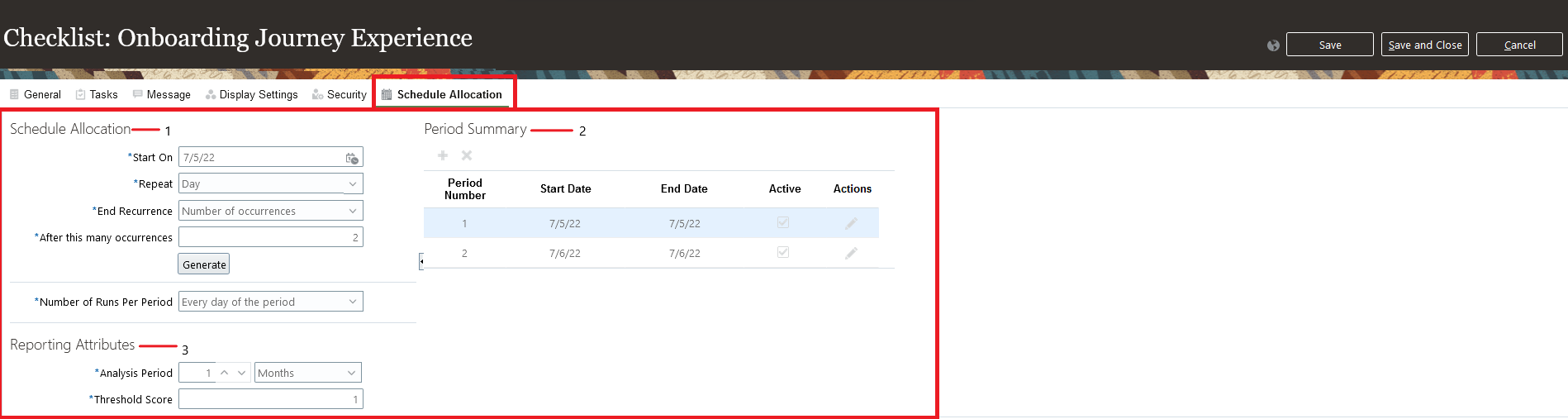Image resolution: width=1568 pixels, height=419 pixels.
Task: Edit period 1 with the pencil icon
Action: pyautogui.click(x=852, y=223)
